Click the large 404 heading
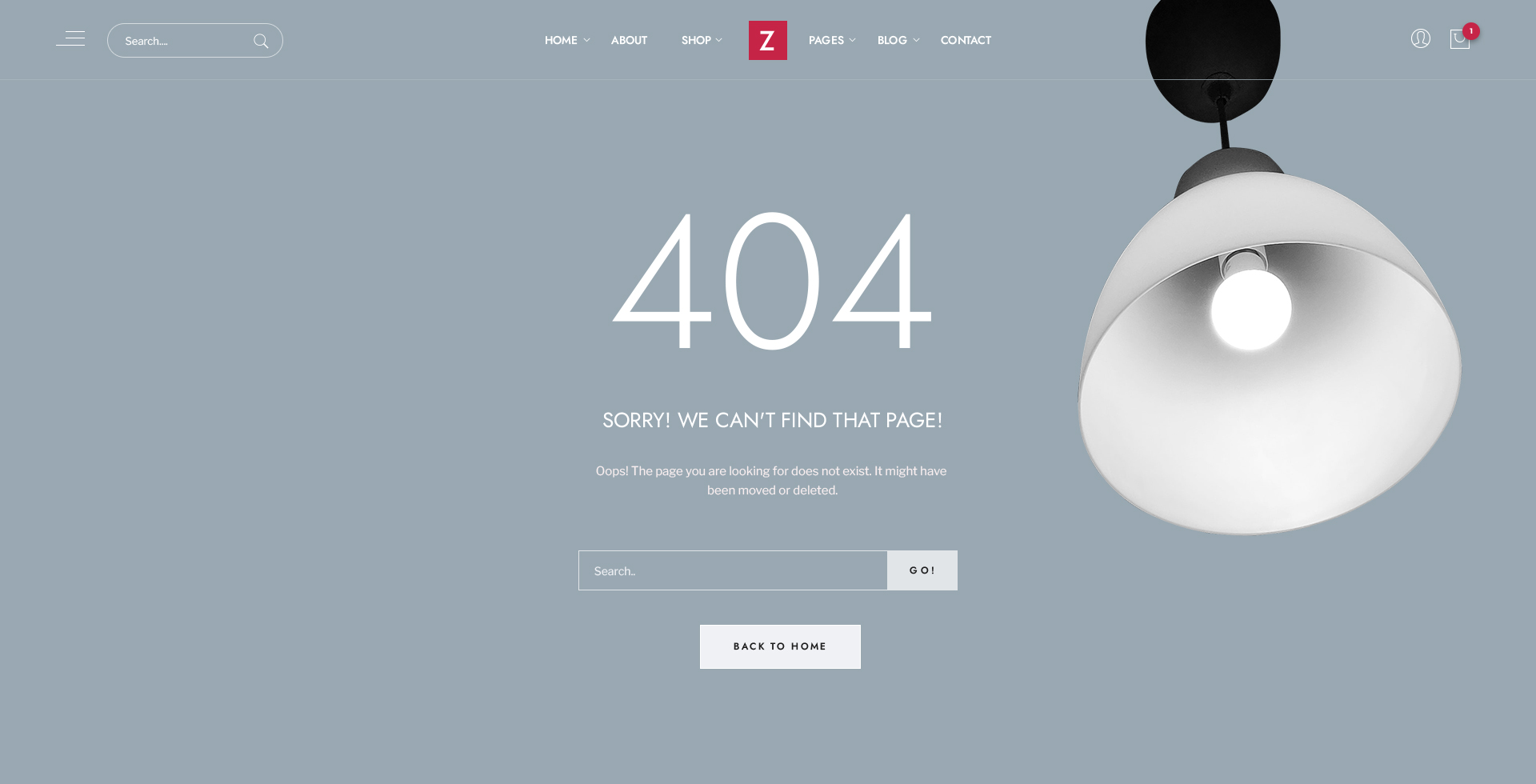 (x=772, y=280)
